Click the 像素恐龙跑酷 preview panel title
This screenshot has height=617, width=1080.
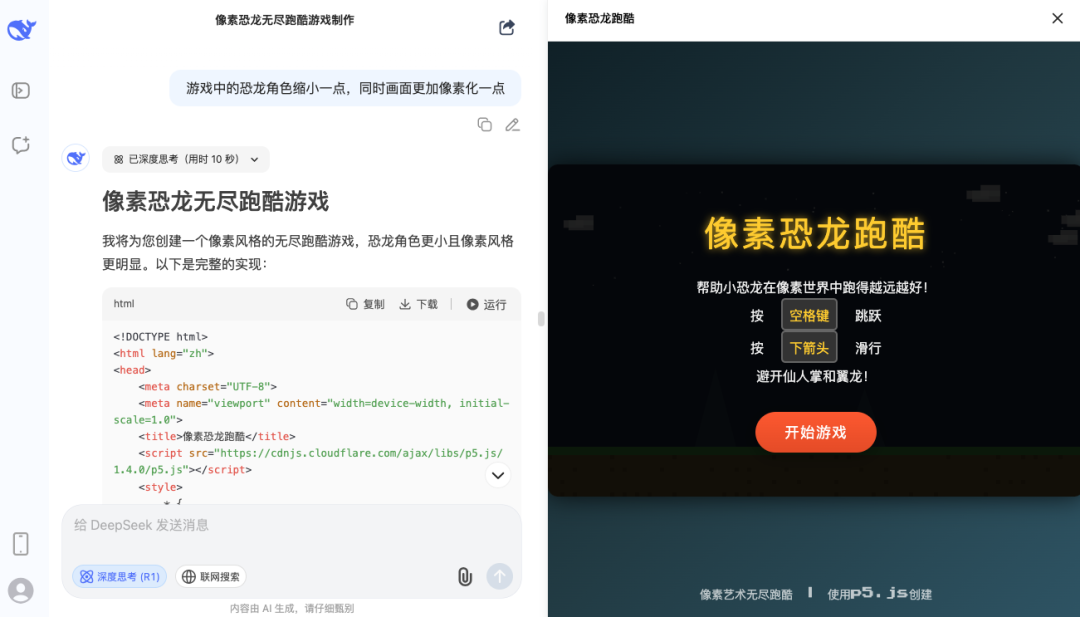click(x=599, y=19)
